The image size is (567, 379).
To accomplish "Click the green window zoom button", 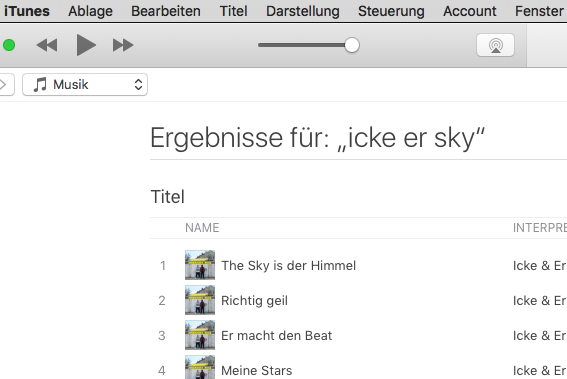I will click(9, 45).
